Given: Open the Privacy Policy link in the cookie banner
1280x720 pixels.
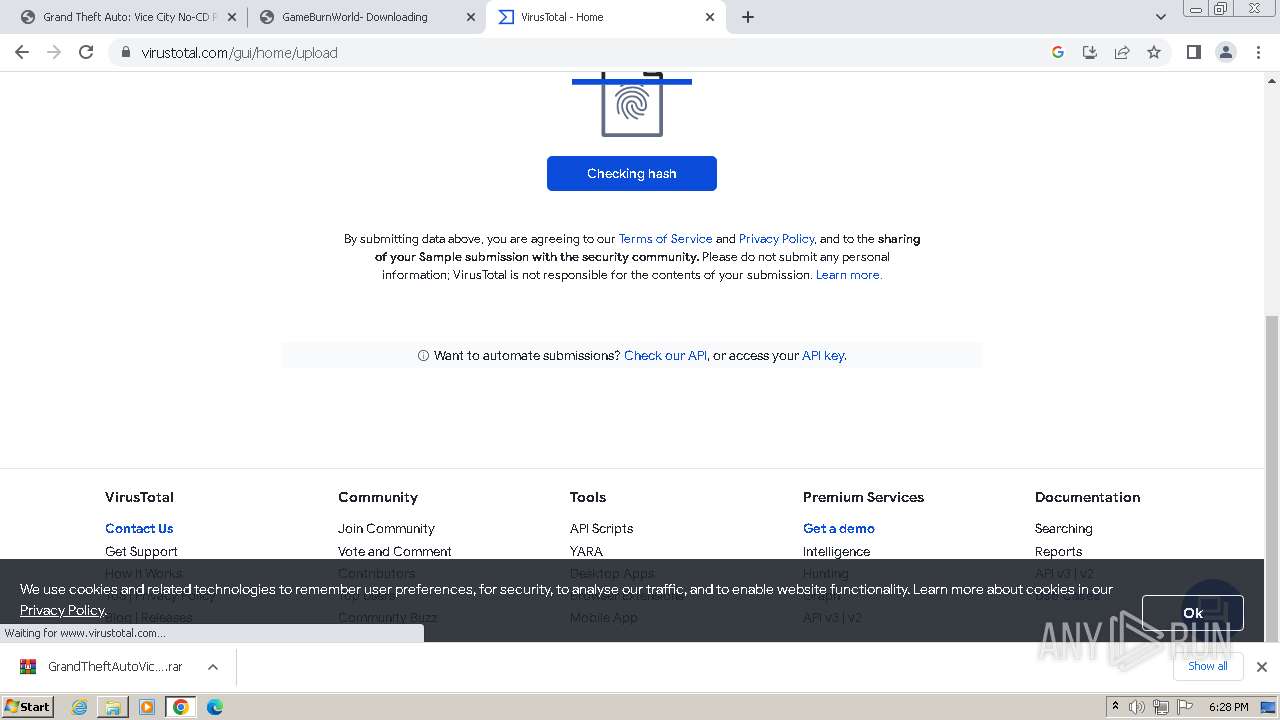Looking at the screenshot, I should (x=62, y=610).
